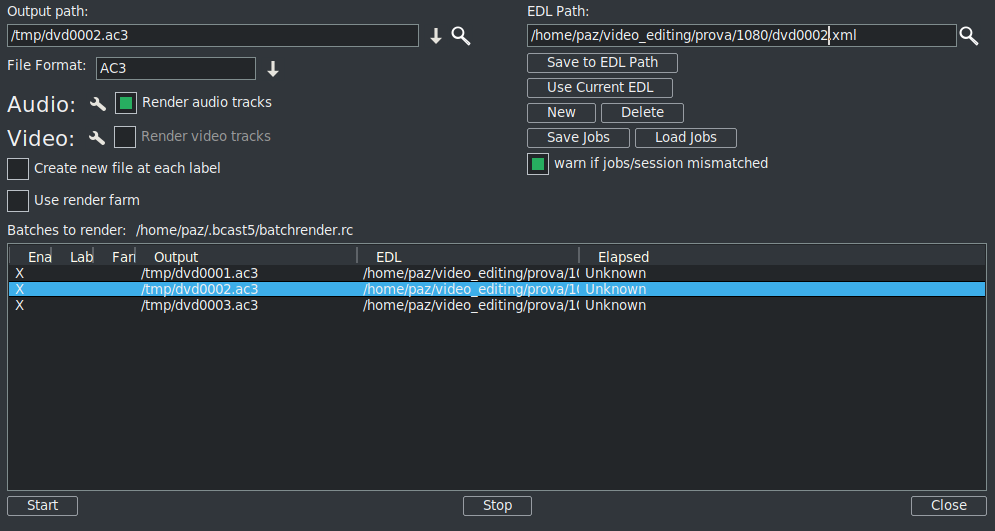Enable Render video tracks checkbox
995x531 pixels.
pos(125,137)
